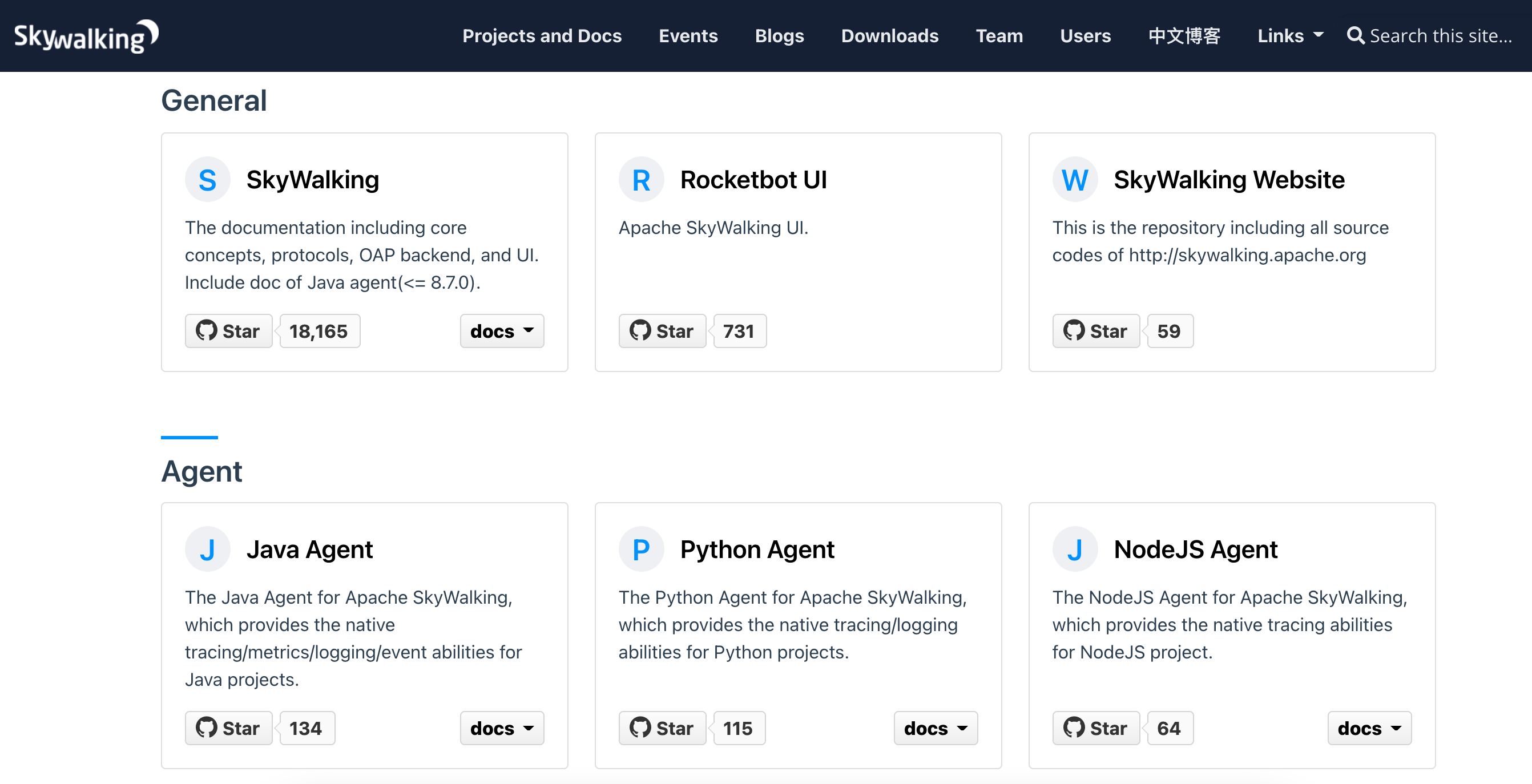Image resolution: width=1532 pixels, height=784 pixels.
Task: Click the J avatar for NodeJS Agent
Action: (1075, 549)
